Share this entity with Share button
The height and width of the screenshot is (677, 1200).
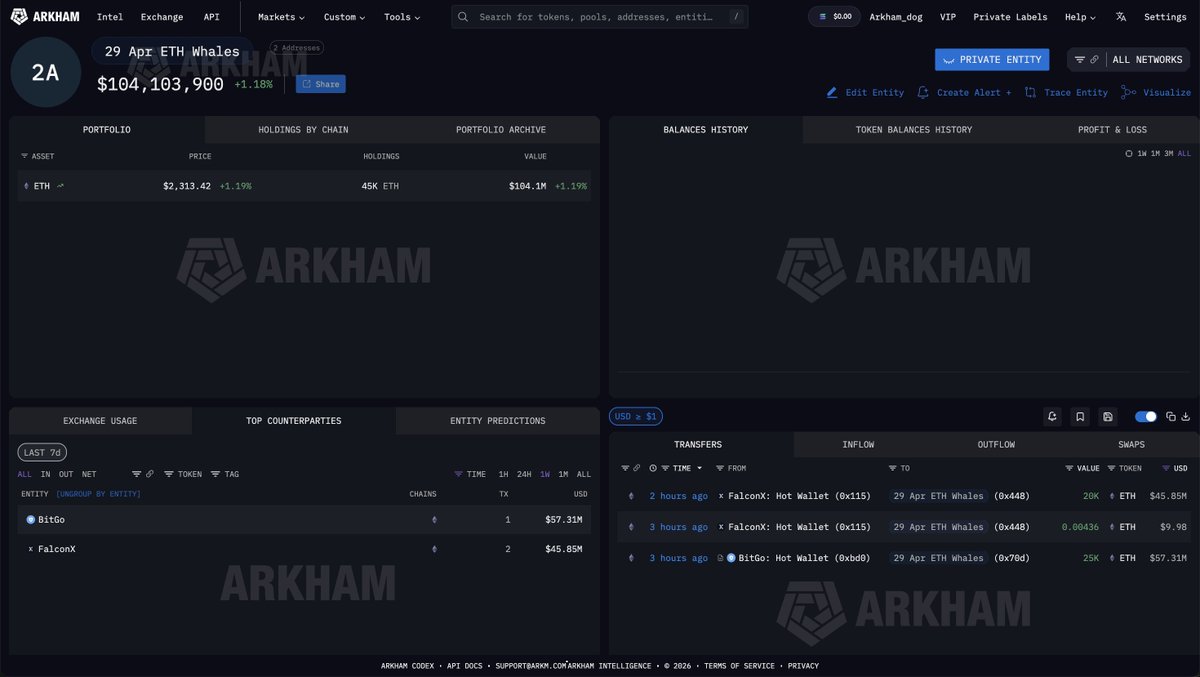click(321, 84)
